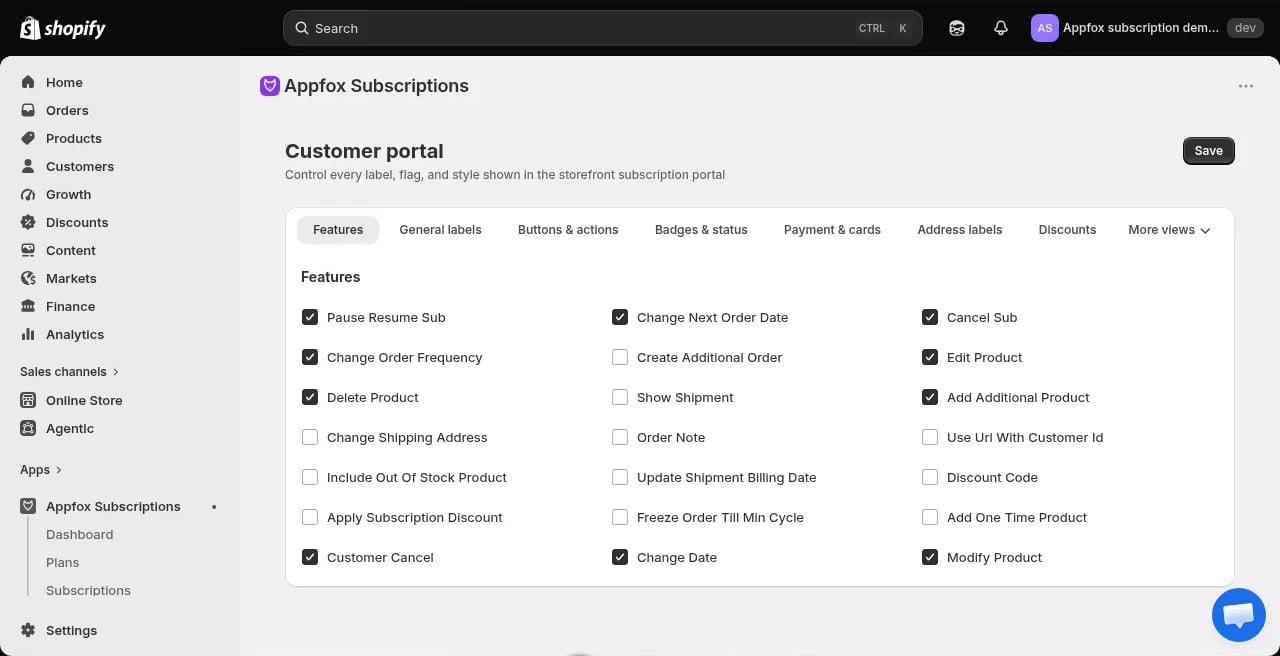Expand the More views dropdown
The height and width of the screenshot is (656, 1280).
[1169, 230]
